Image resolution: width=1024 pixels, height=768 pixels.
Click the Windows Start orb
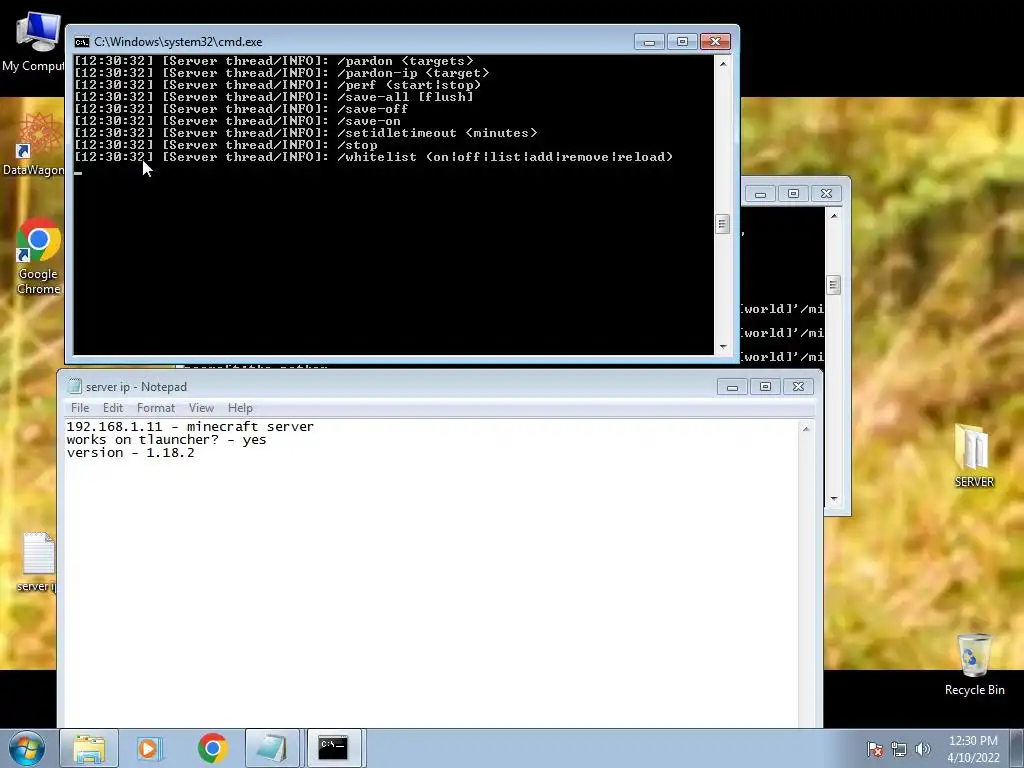click(x=27, y=748)
